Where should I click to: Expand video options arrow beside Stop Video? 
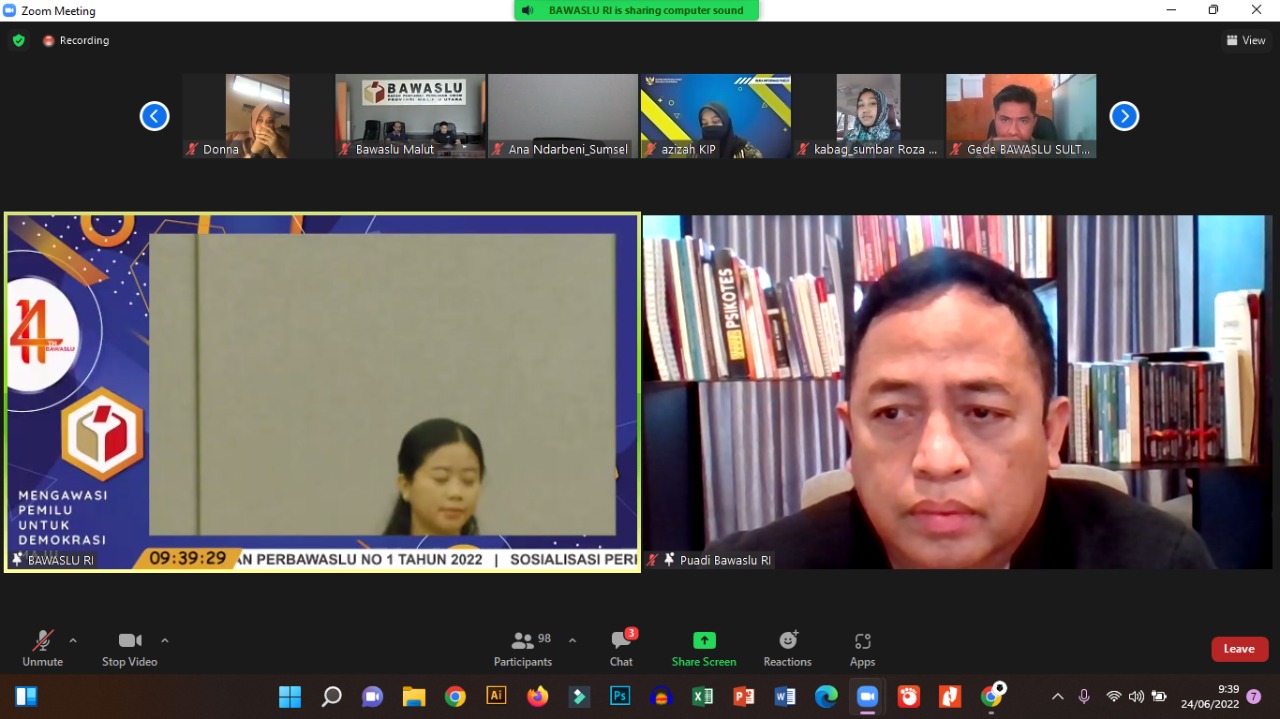pos(165,640)
